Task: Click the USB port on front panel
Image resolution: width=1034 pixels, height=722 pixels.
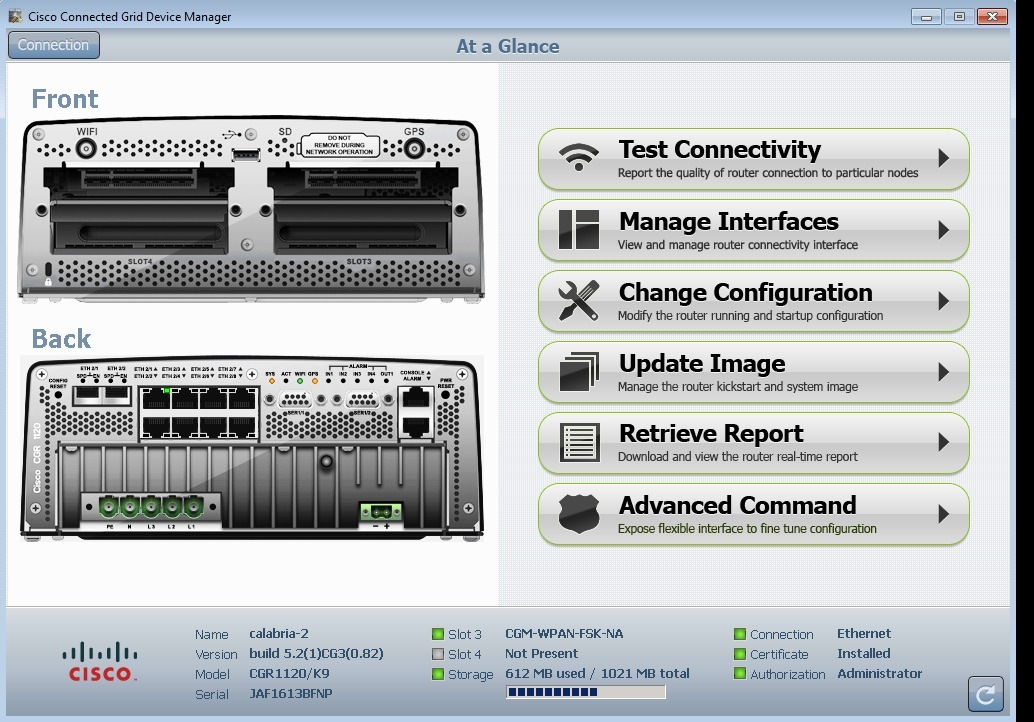Action: pyautogui.click(x=246, y=155)
